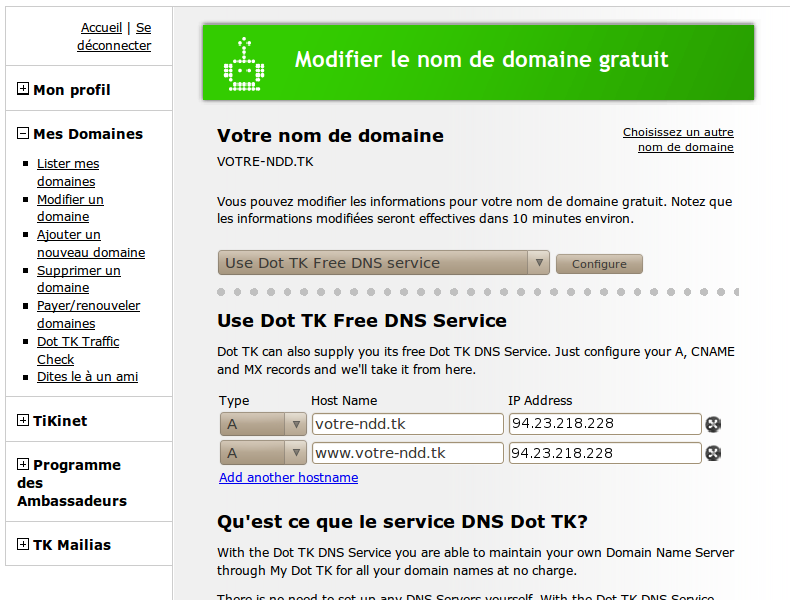Click the IP Address column label

point(540,401)
